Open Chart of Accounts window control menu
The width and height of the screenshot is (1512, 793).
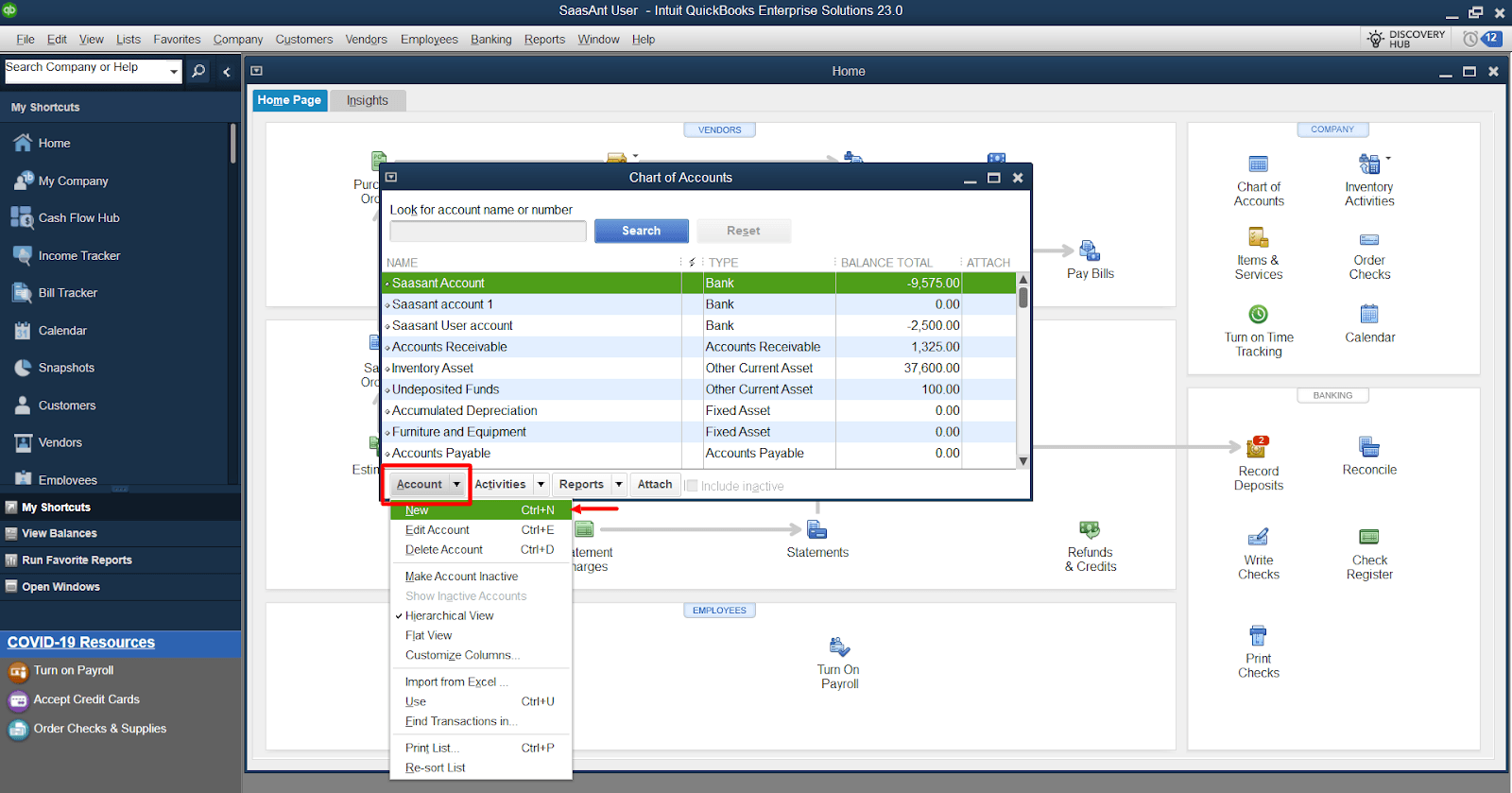[x=391, y=178]
